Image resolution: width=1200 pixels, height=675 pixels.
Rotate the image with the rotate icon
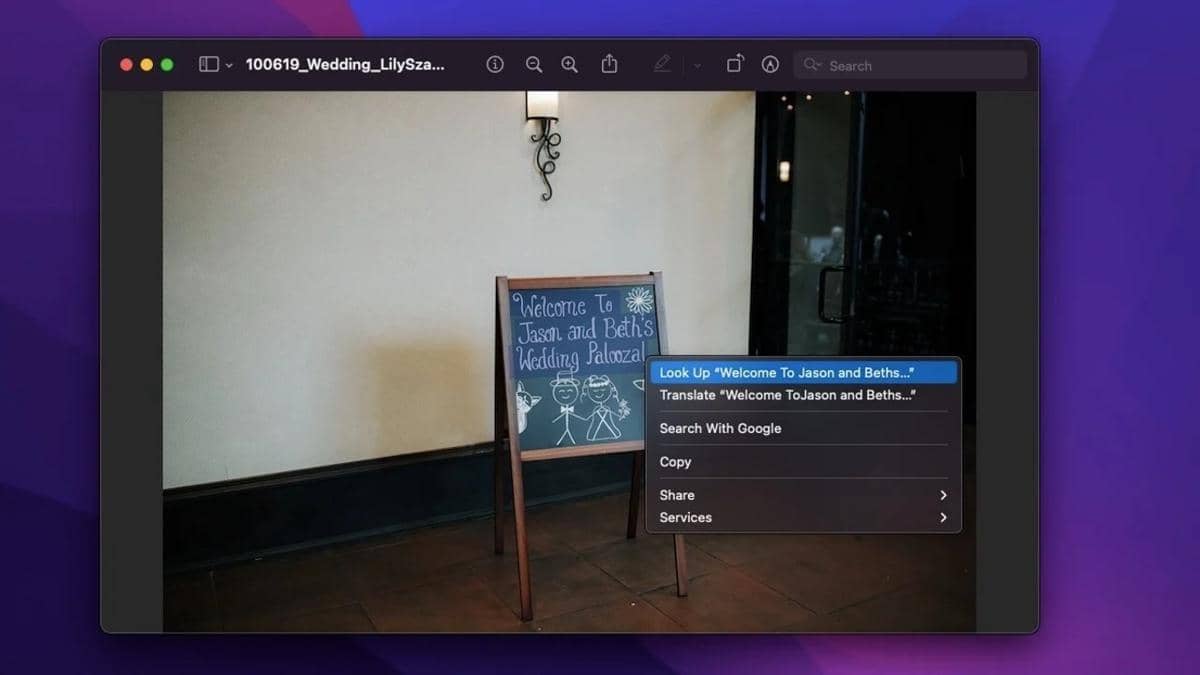(x=735, y=64)
